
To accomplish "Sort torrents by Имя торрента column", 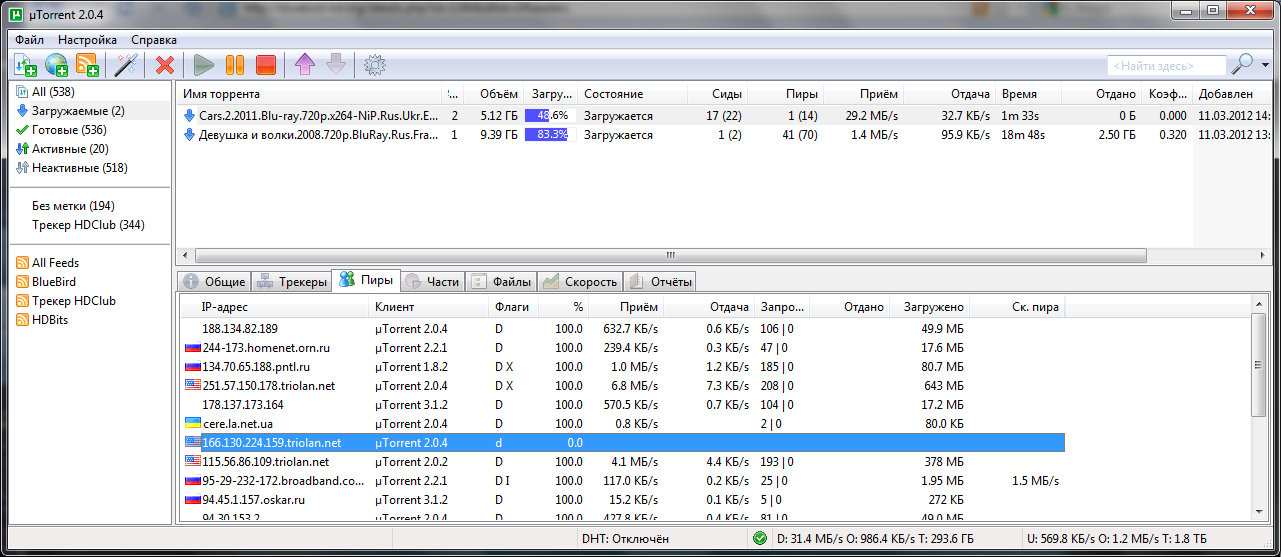I will tap(308, 94).
